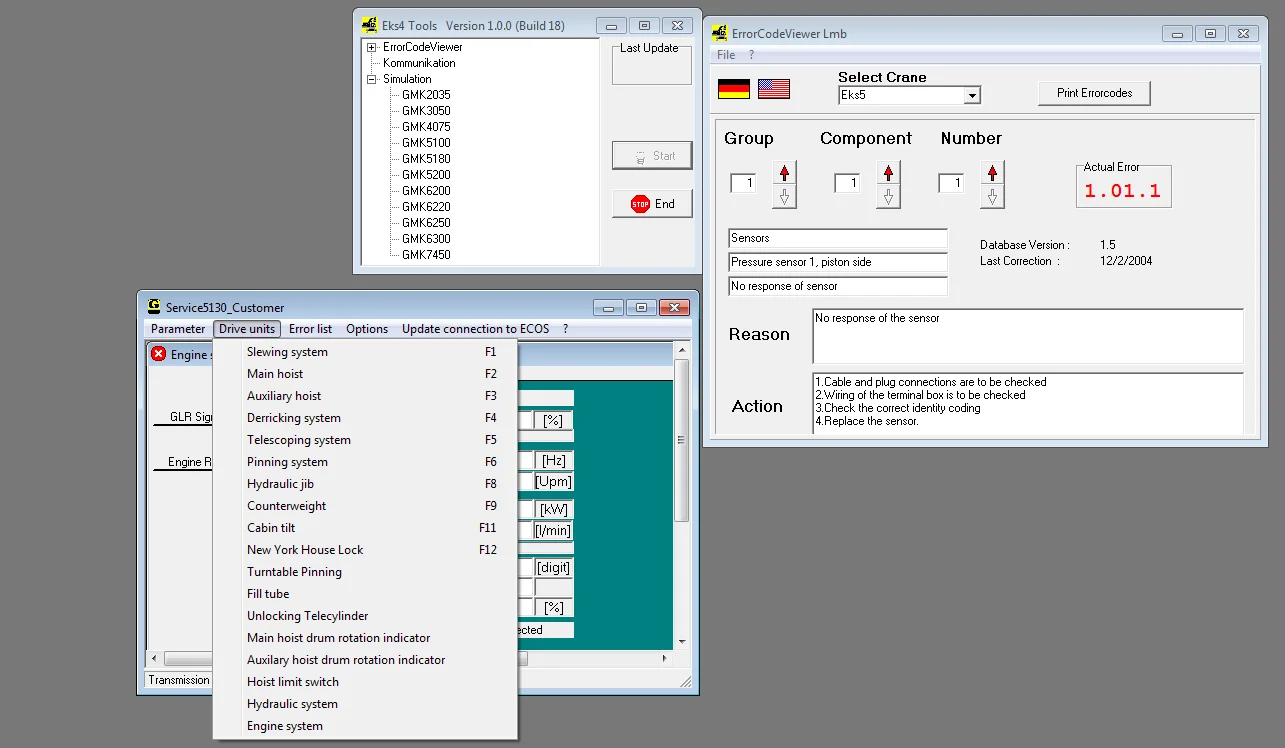Select the German flag language icon
Image resolution: width=1285 pixels, height=748 pixels.
[734, 89]
